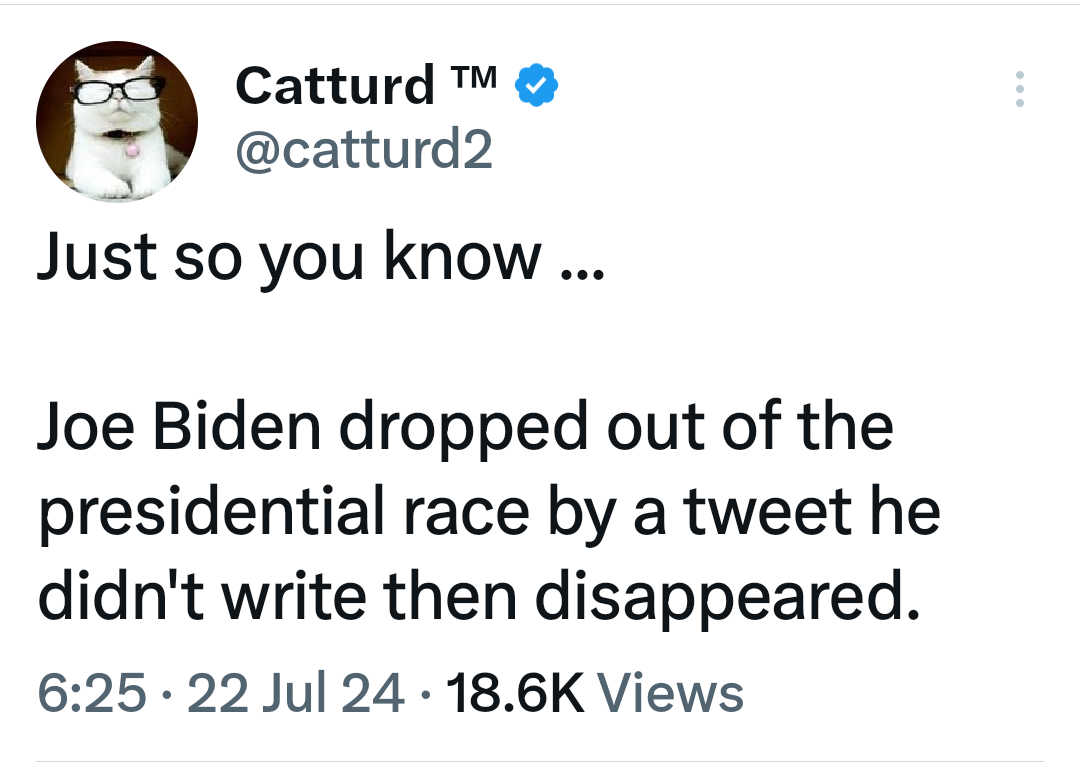Open the Catturd display name link
1080x764 pixels.
(335, 87)
